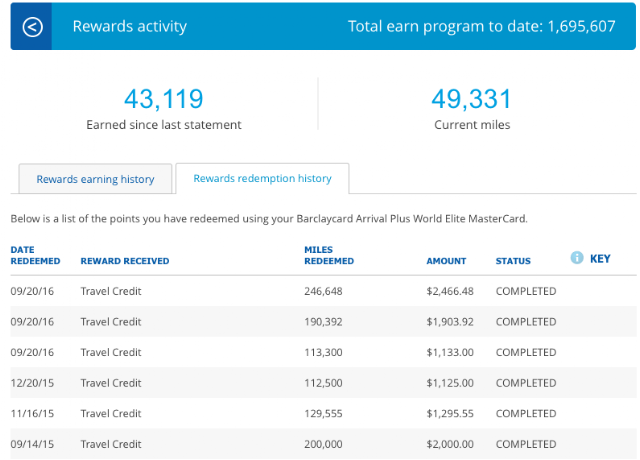The height and width of the screenshot is (460, 640).
Task: Click the back arrow icon
Action: (x=32, y=27)
